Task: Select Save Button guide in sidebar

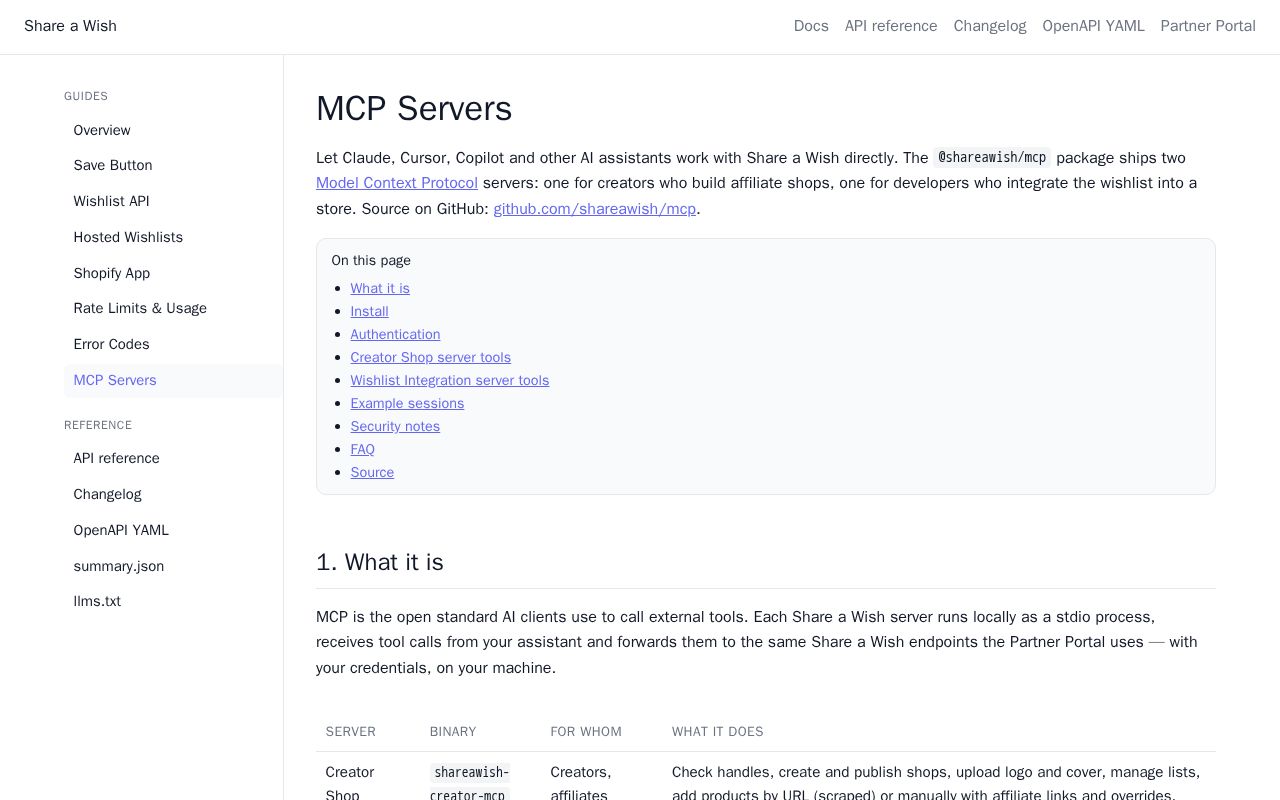Action: pos(173,165)
